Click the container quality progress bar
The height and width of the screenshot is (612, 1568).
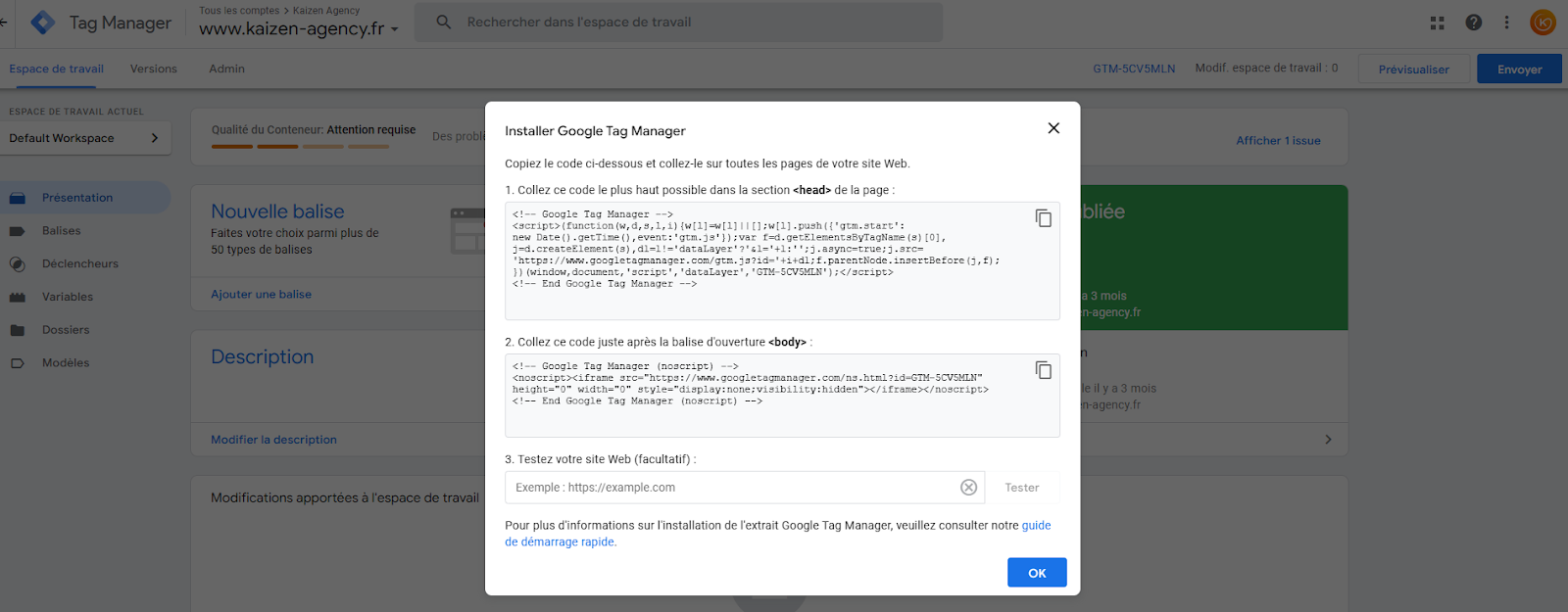tap(300, 147)
